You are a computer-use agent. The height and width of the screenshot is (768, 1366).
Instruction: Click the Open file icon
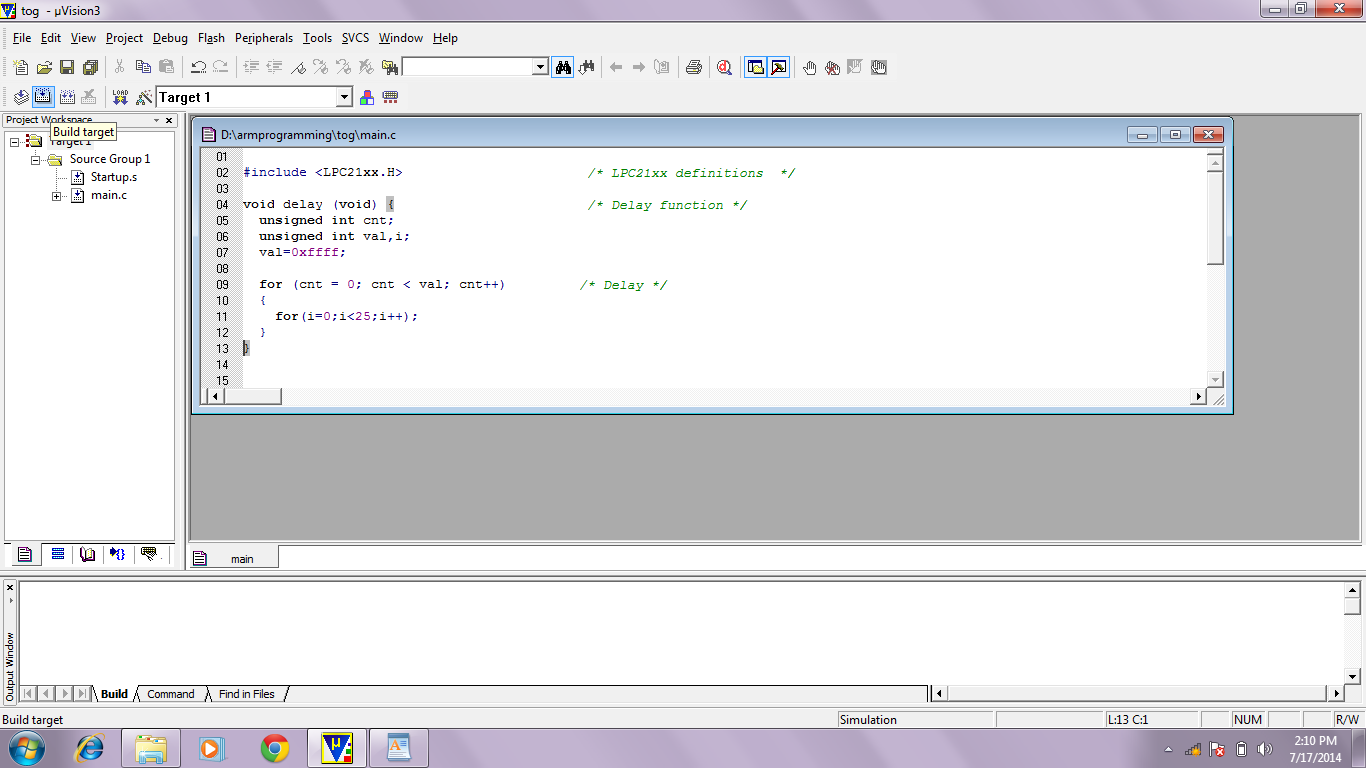click(x=44, y=67)
